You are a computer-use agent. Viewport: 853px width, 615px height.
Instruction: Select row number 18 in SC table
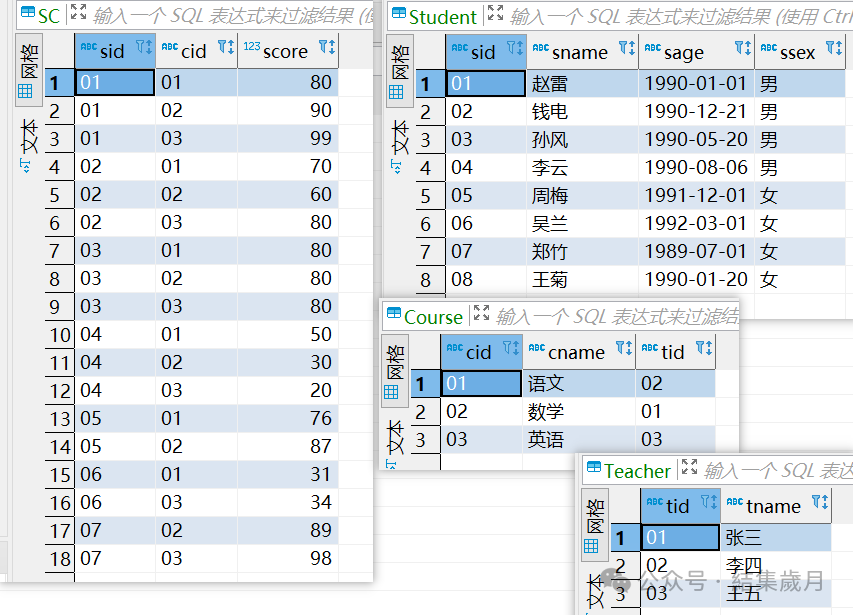coord(60,558)
